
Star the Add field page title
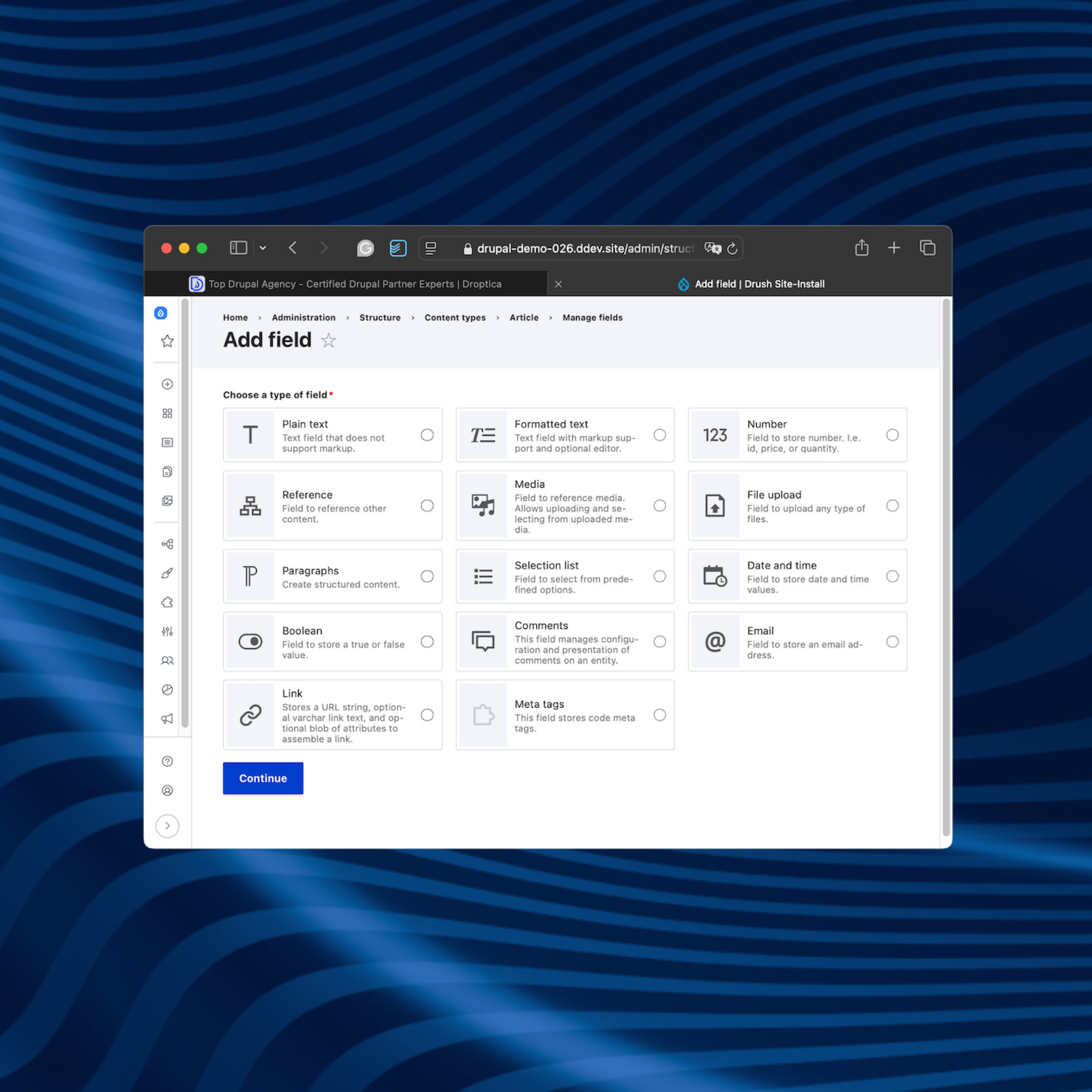click(328, 340)
